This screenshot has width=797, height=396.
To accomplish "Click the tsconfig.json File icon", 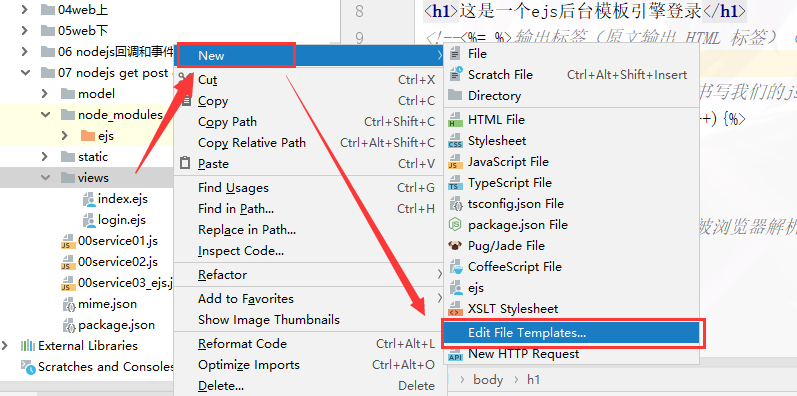I will (455, 204).
